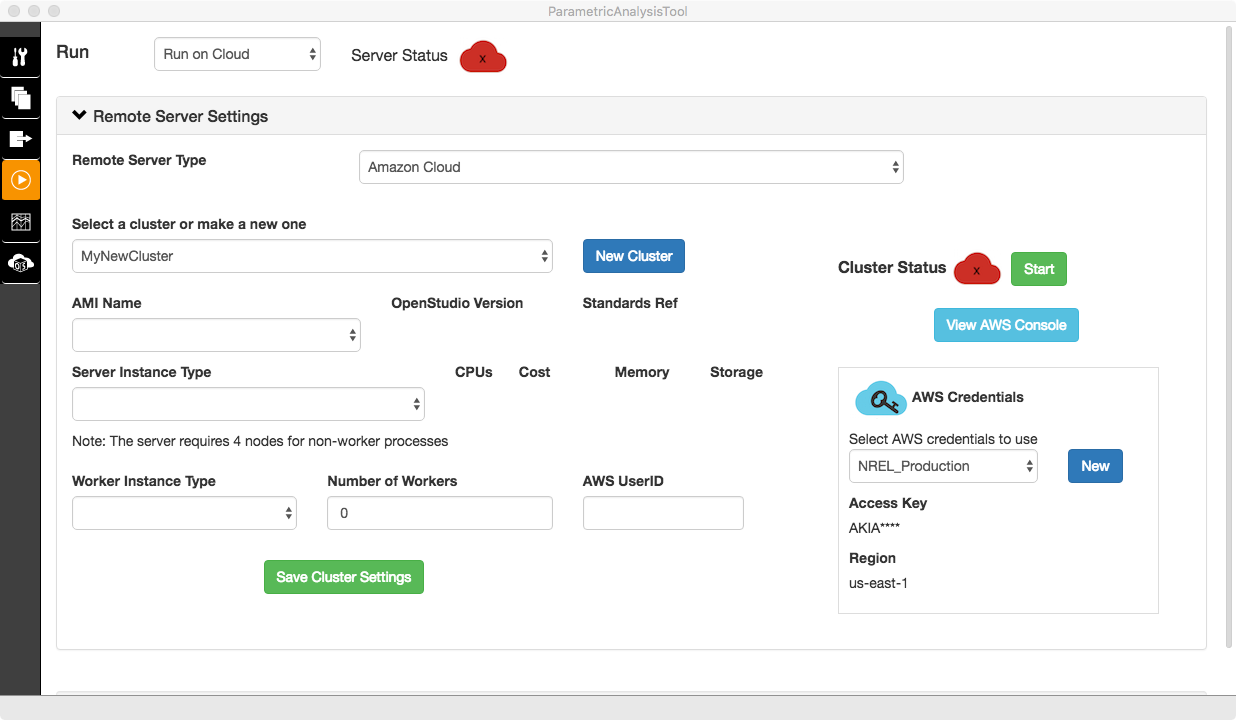Screen dimensions: 1236x720
Task: Click the Cluster Status red cloud icon
Action: 977,269
